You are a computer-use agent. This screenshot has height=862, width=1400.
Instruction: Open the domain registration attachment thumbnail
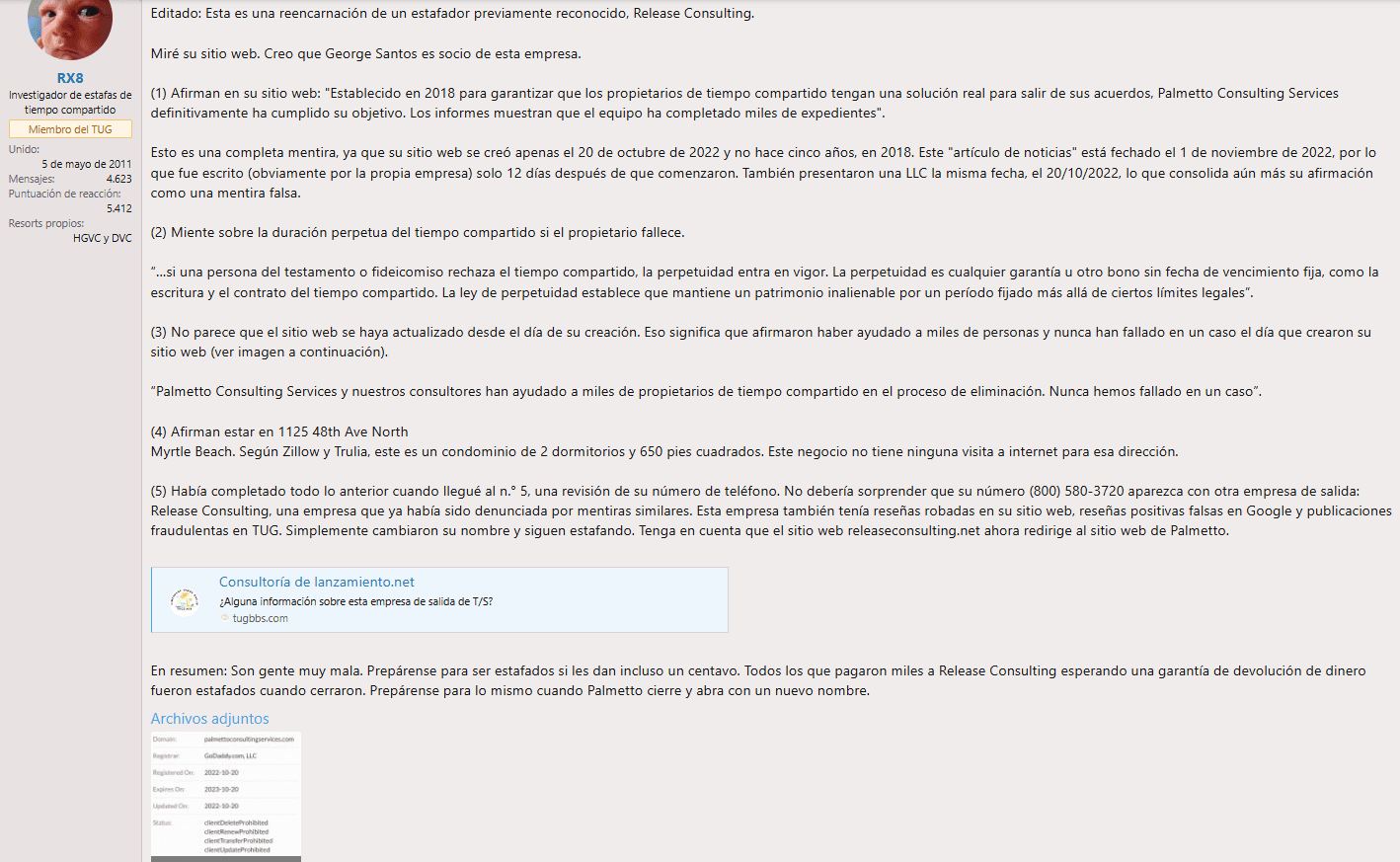tap(226, 797)
